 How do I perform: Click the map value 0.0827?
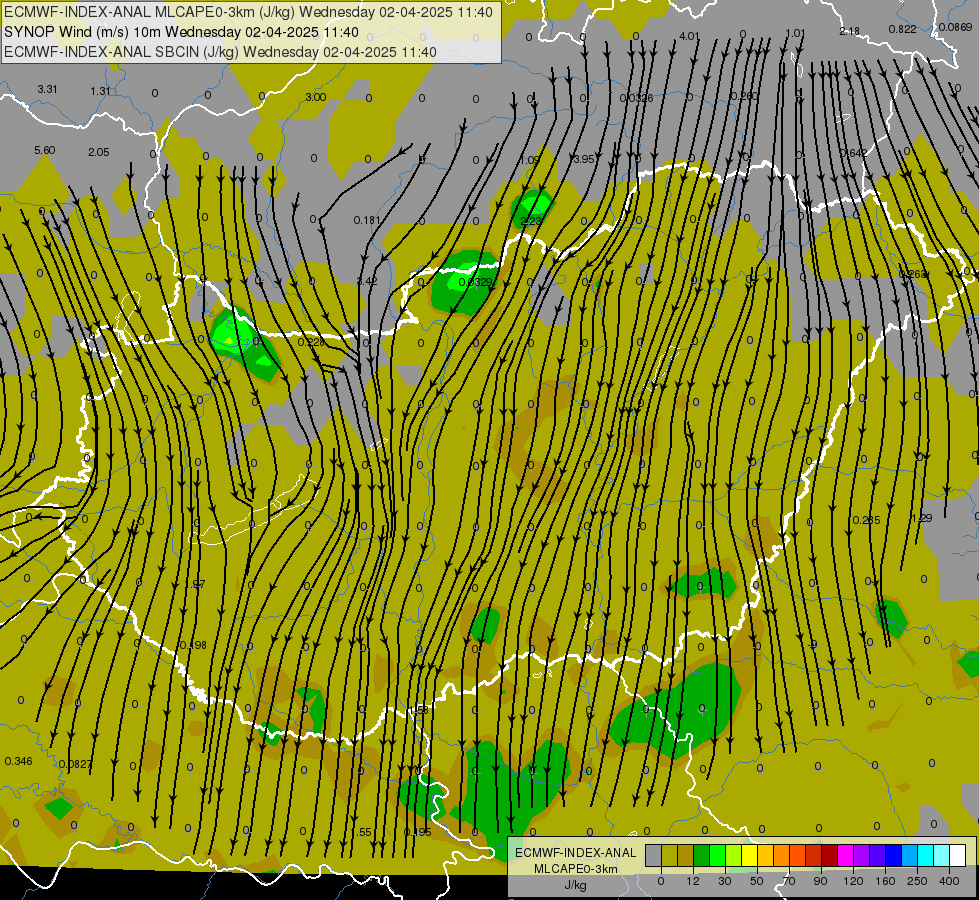[x=76, y=764]
